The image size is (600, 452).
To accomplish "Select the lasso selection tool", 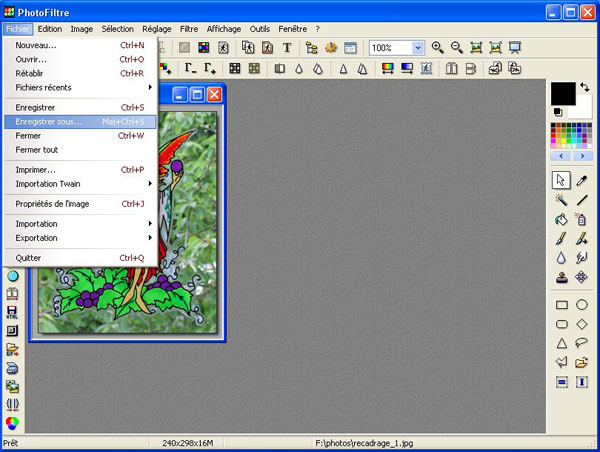I will pyautogui.click(x=582, y=343).
